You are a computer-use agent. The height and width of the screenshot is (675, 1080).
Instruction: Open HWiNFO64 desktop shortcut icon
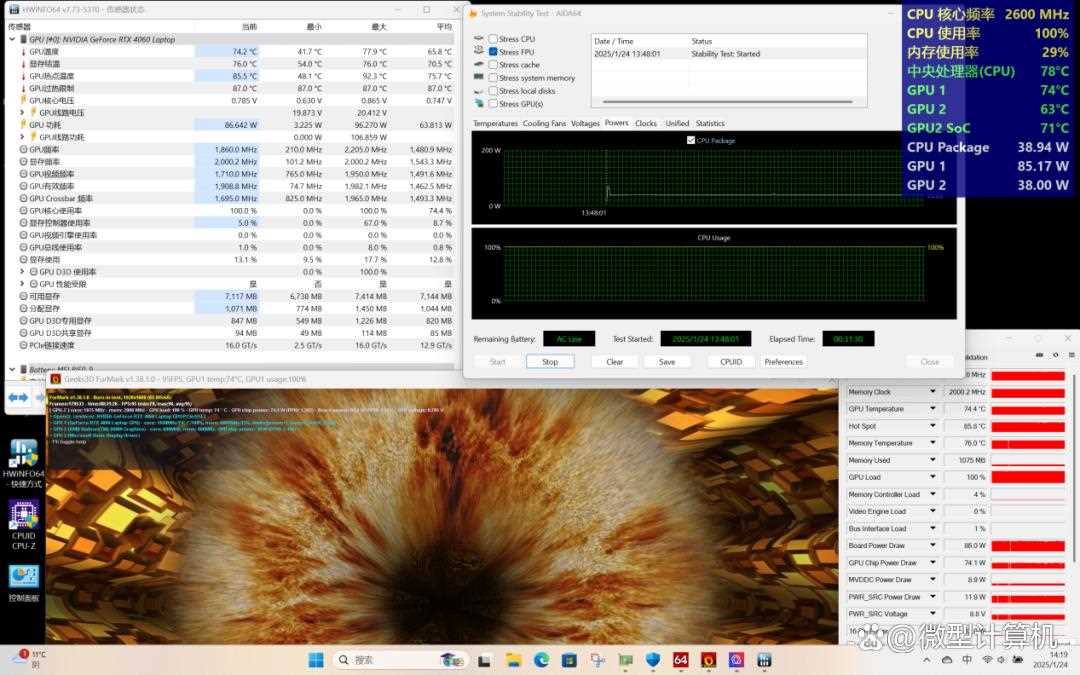(23, 455)
